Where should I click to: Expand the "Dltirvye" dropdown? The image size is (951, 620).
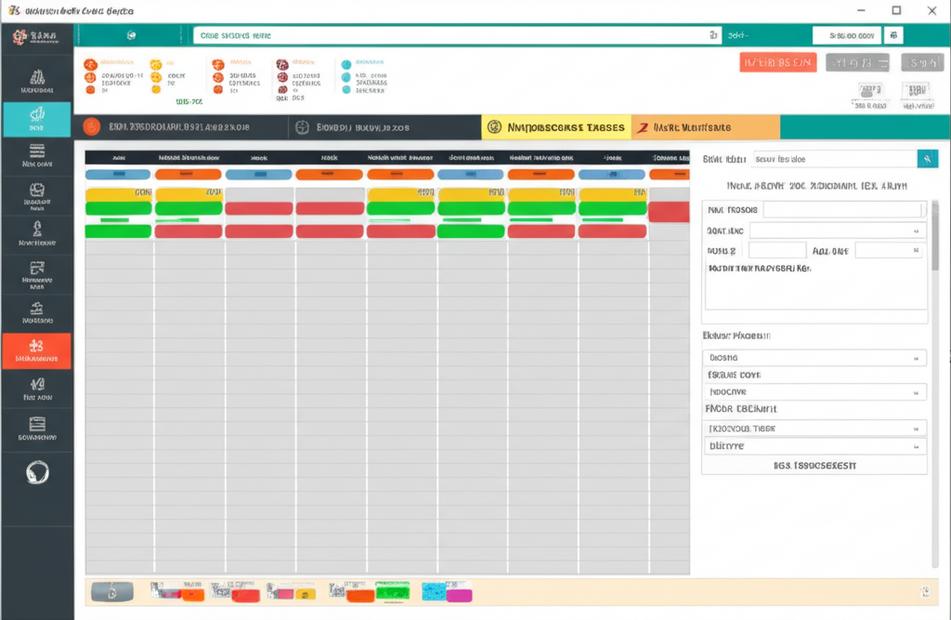click(814, 446)
